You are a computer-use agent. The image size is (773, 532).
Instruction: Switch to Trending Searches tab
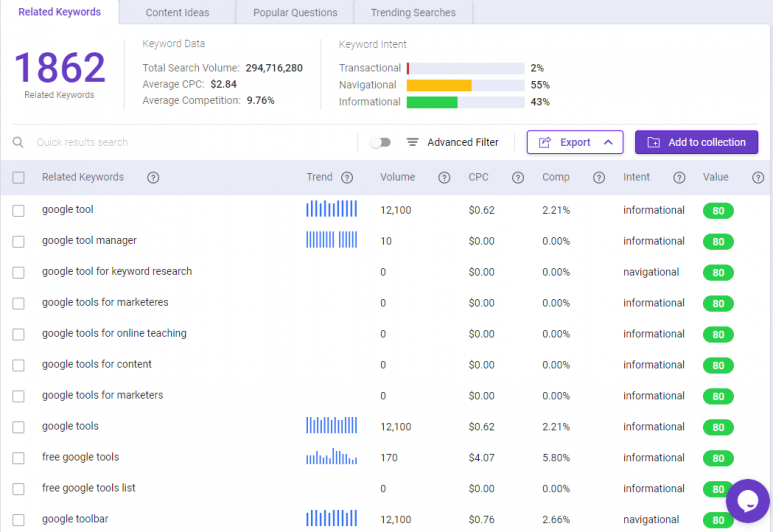click(x=413, y=12)
